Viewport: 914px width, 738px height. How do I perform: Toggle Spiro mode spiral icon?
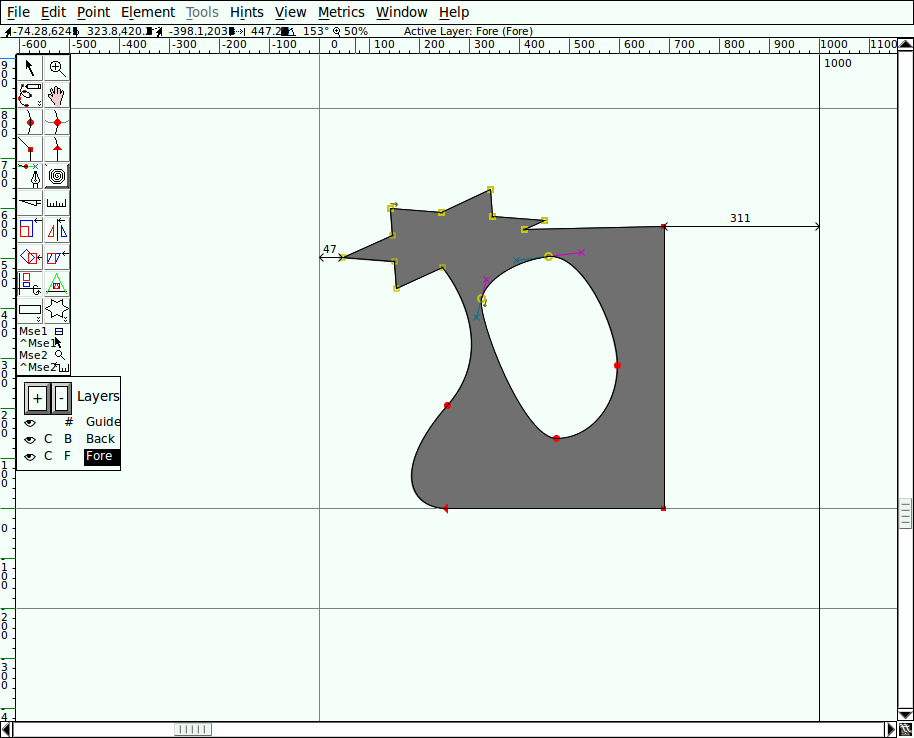[x=57, y=176]
